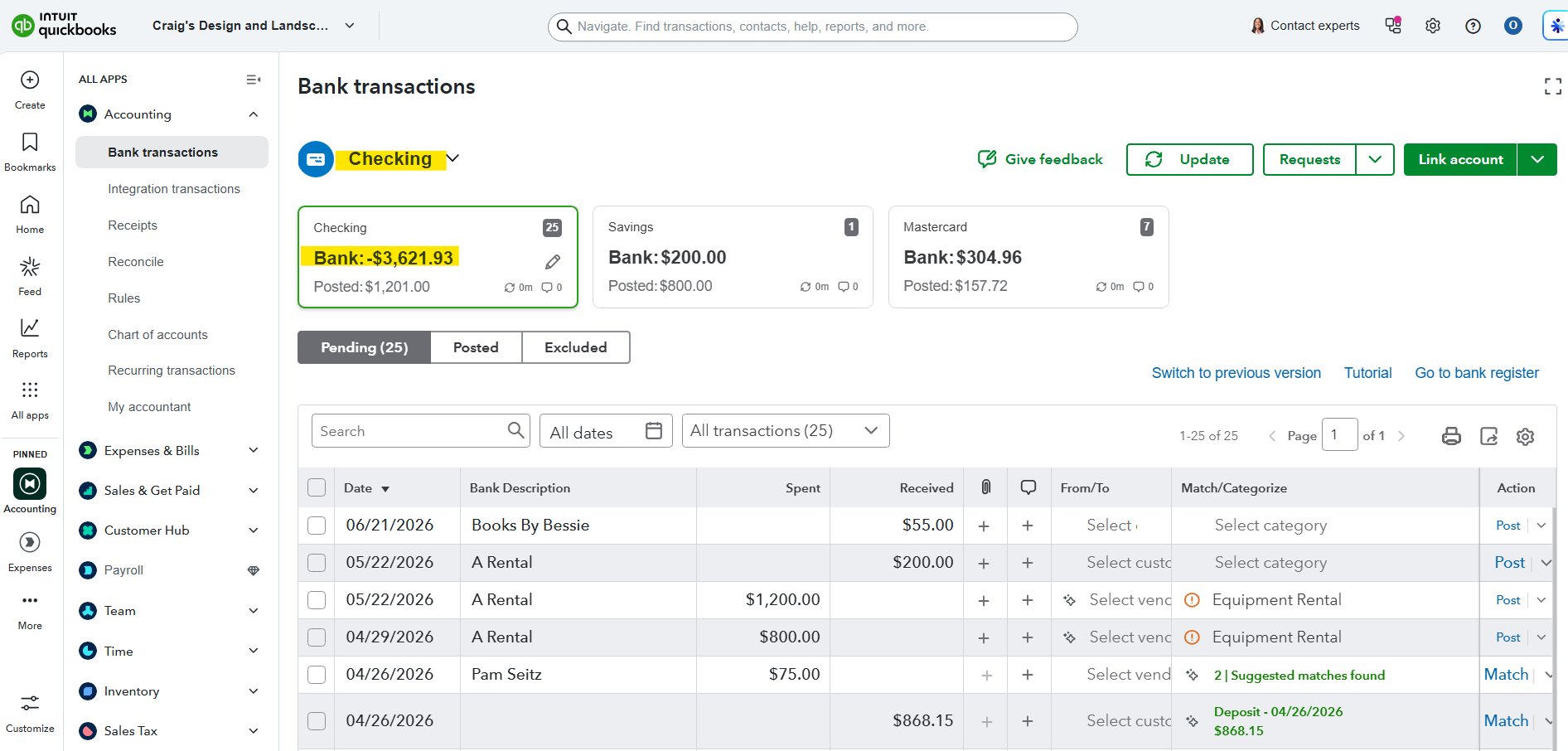1568x751 pixels.
Task: Open Post options for Books By Bessie
Action: pos(1541,526)
